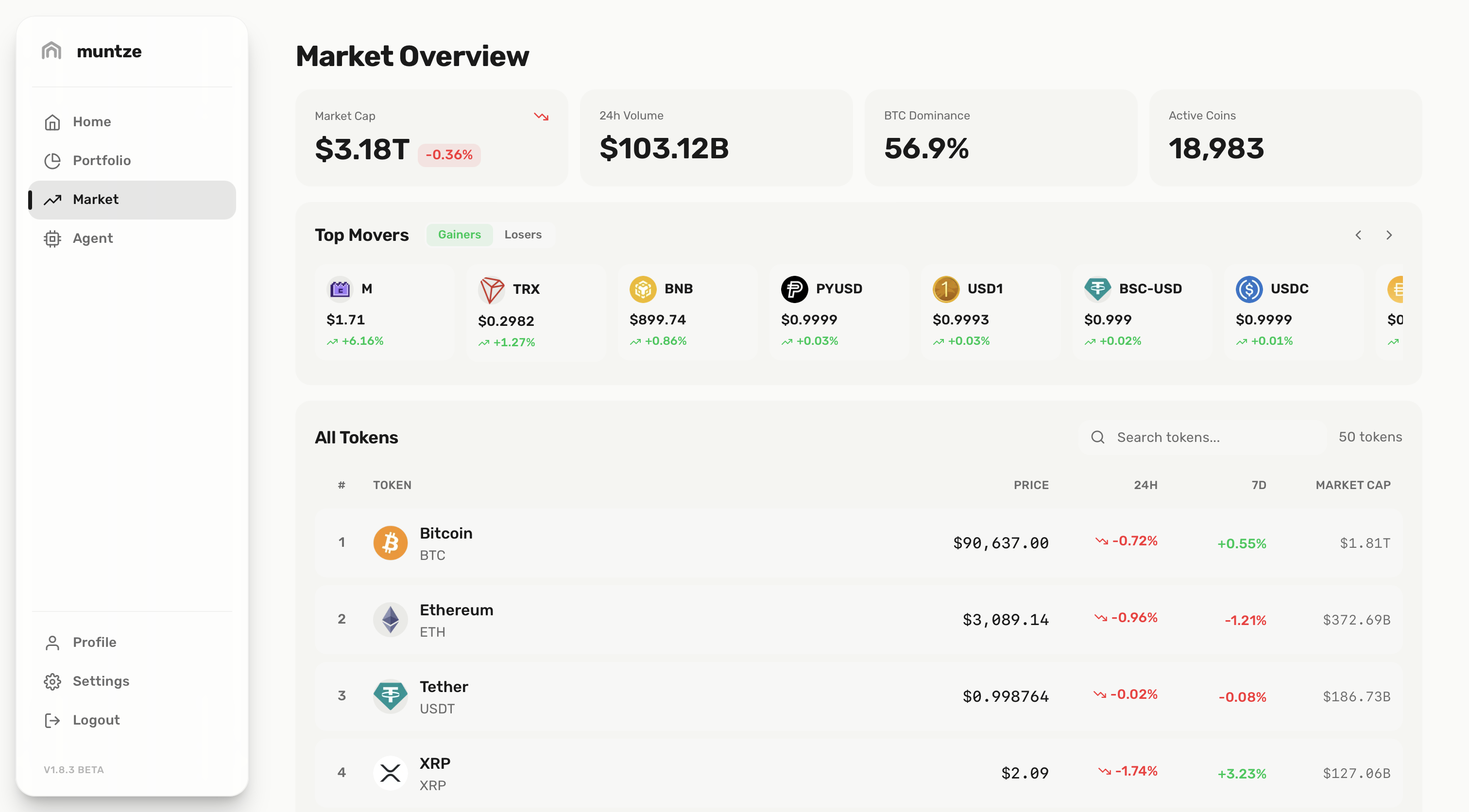This screenshot has height=812, width=1469.
Task: Switch Top Movers to Losers
Action: [x=522, y=235]
